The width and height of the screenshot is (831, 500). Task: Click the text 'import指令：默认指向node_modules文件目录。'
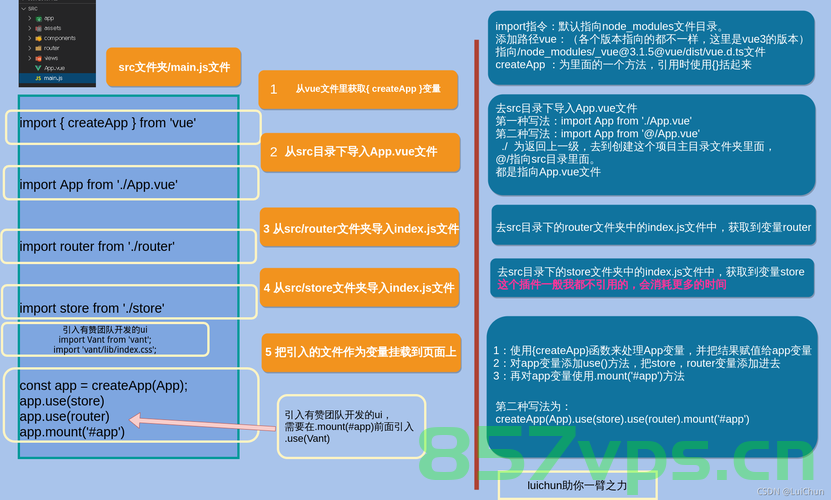click(609, 27)
